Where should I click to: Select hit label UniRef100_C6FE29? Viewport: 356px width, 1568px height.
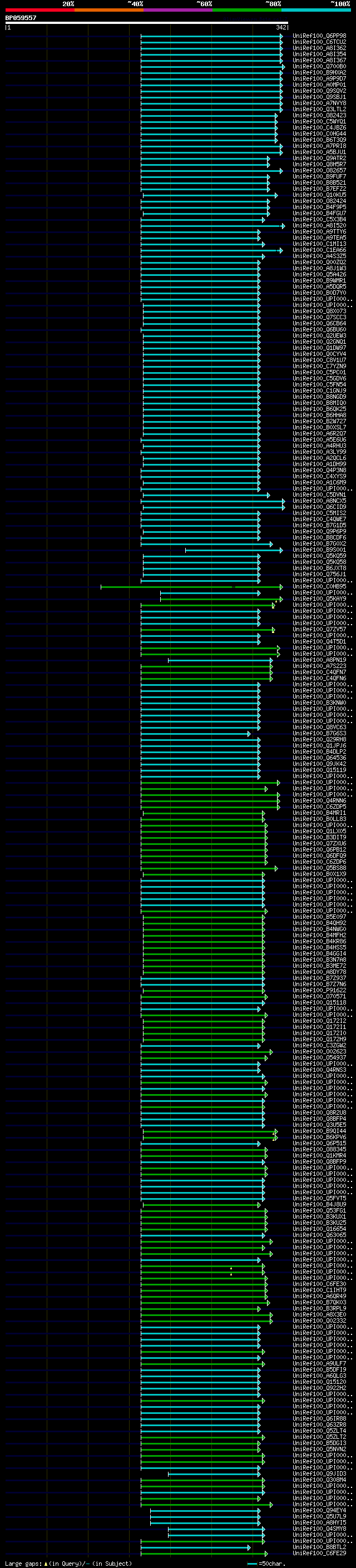click(x=319, y=1553)
